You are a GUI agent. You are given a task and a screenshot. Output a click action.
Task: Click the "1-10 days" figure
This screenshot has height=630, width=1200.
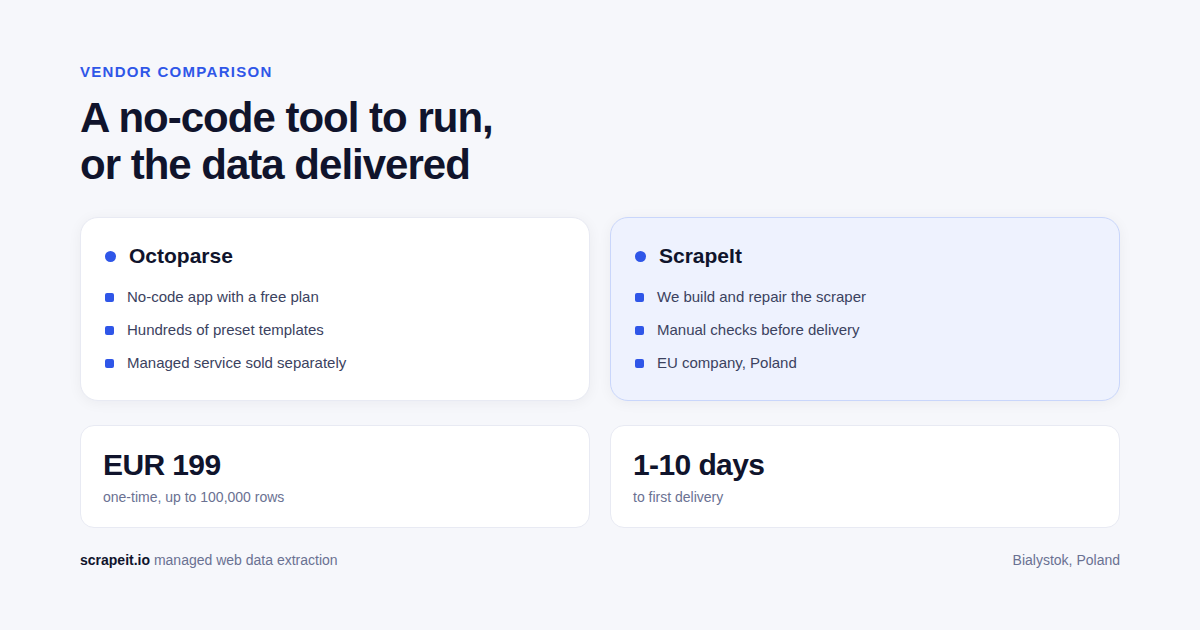pyautogui.click(x=698, y=465)
